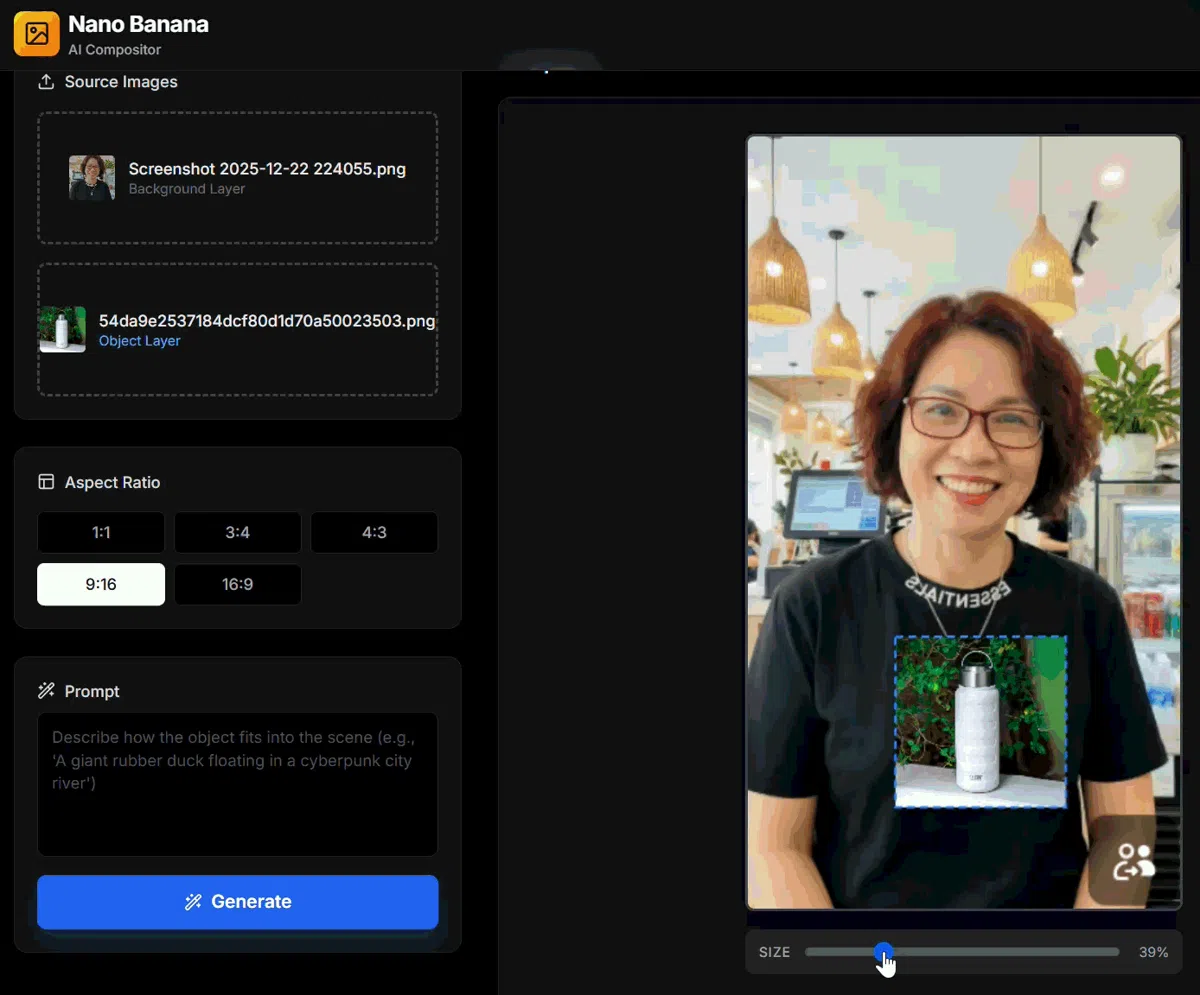
Task: Click the Aspect Ratio layout icon
Action: [46, 482]
